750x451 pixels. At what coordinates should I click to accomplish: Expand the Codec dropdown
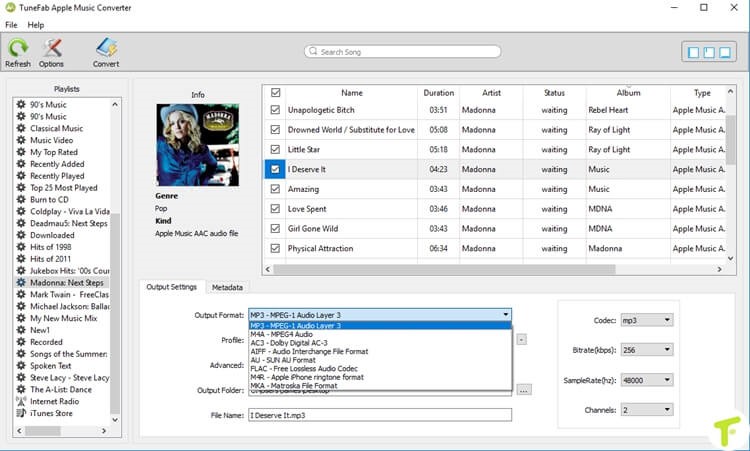pyautogui.click(x=647, y=320)
